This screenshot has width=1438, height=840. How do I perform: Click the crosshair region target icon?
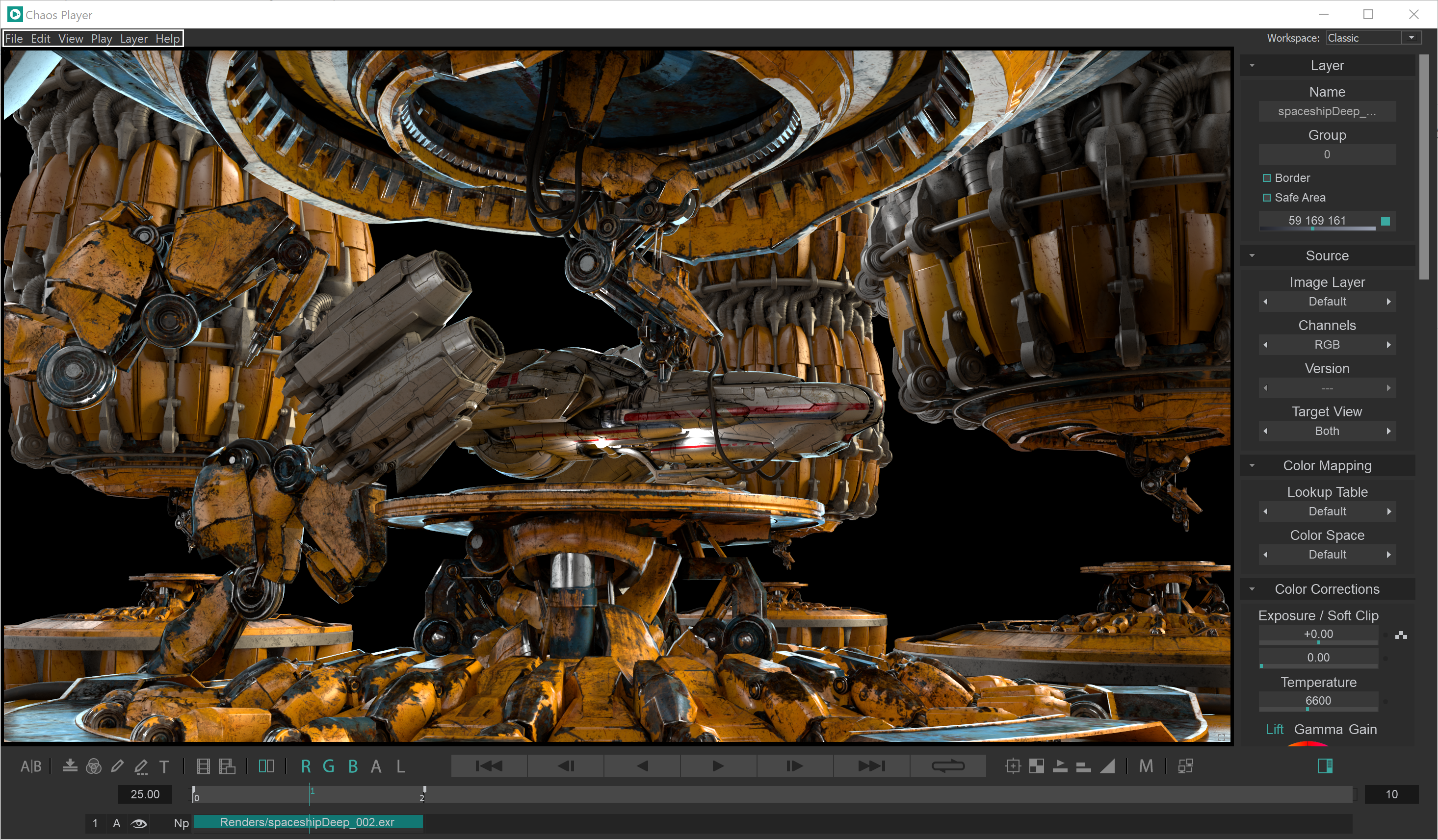click(1013, 766)
